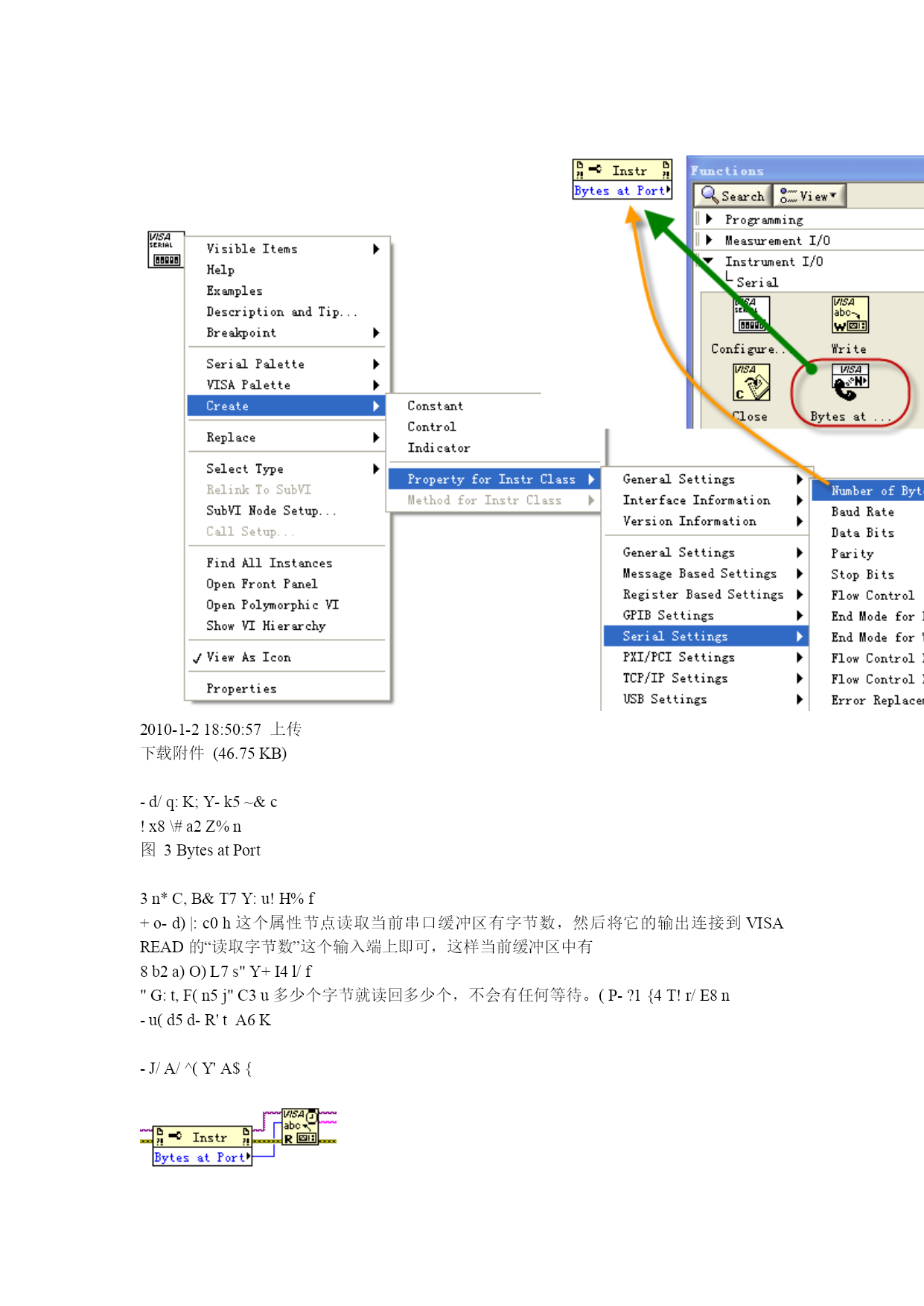Select the highlighted Create menu item
Screen dimensions: 924x1306
tap(287, 406)
